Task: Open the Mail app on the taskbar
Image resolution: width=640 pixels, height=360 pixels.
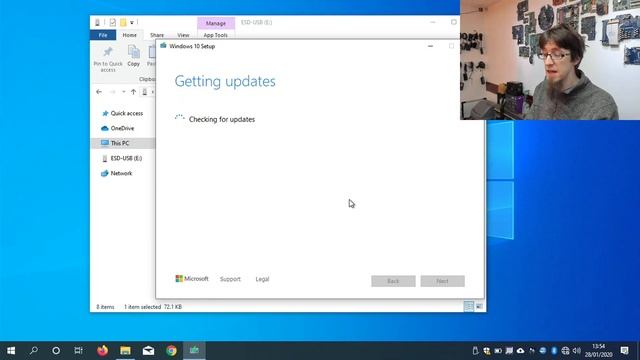Action: click(149, 351)
